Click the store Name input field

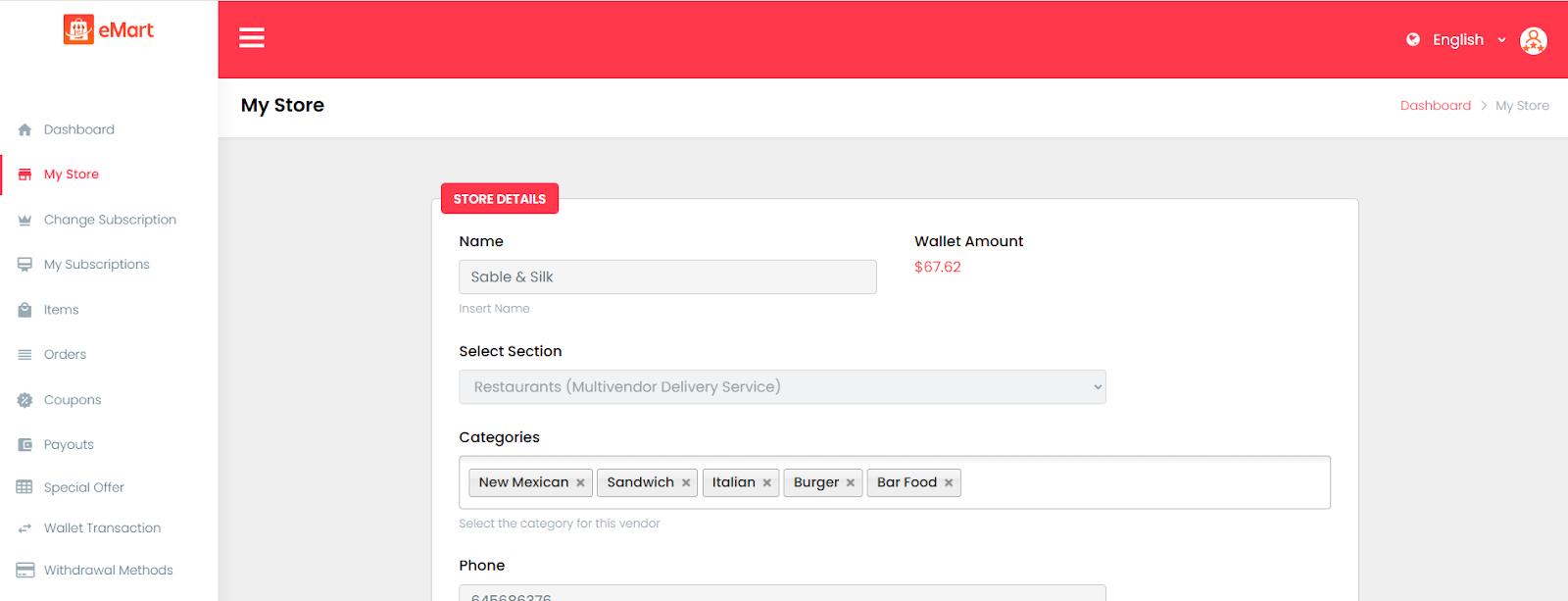click(667, 277)
